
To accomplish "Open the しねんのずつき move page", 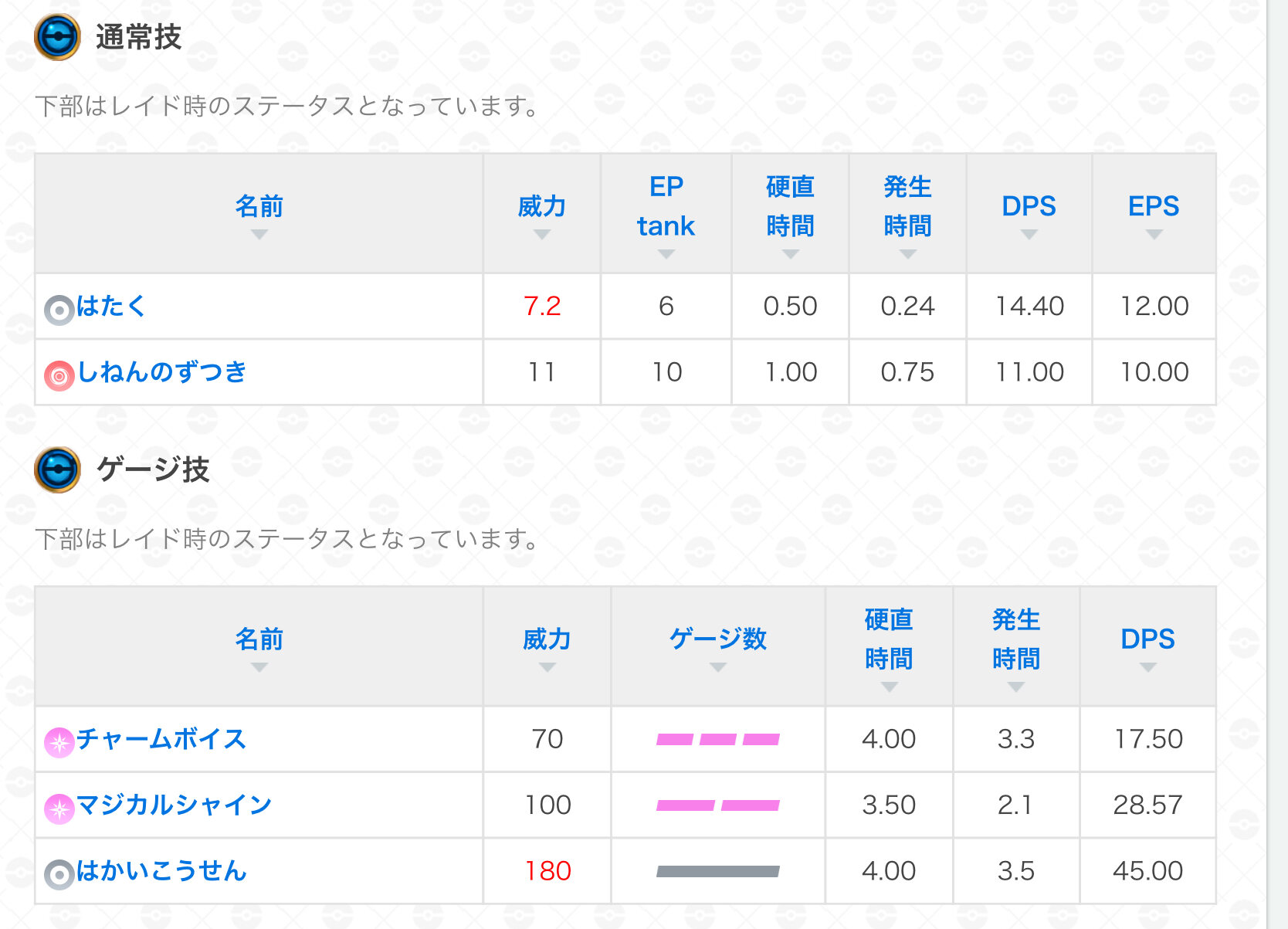I will (162, 372).
